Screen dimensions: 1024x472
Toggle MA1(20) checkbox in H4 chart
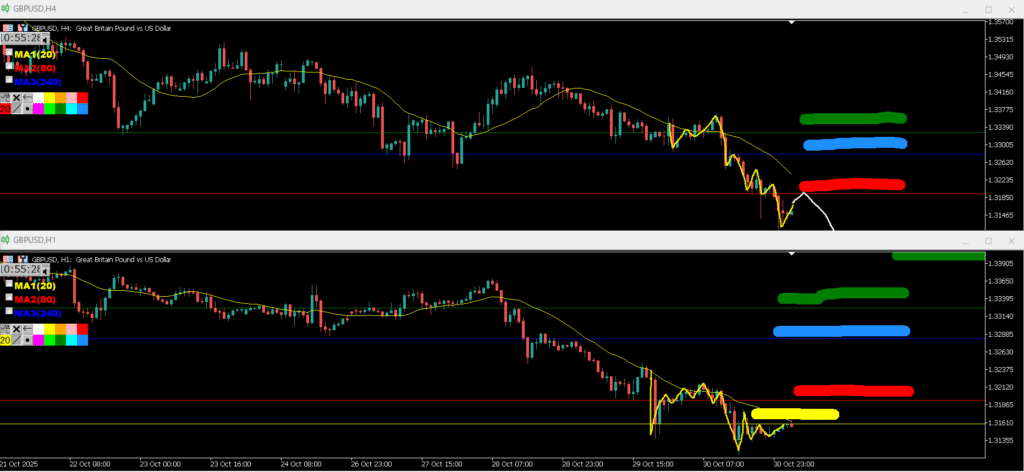click(9, 52)
